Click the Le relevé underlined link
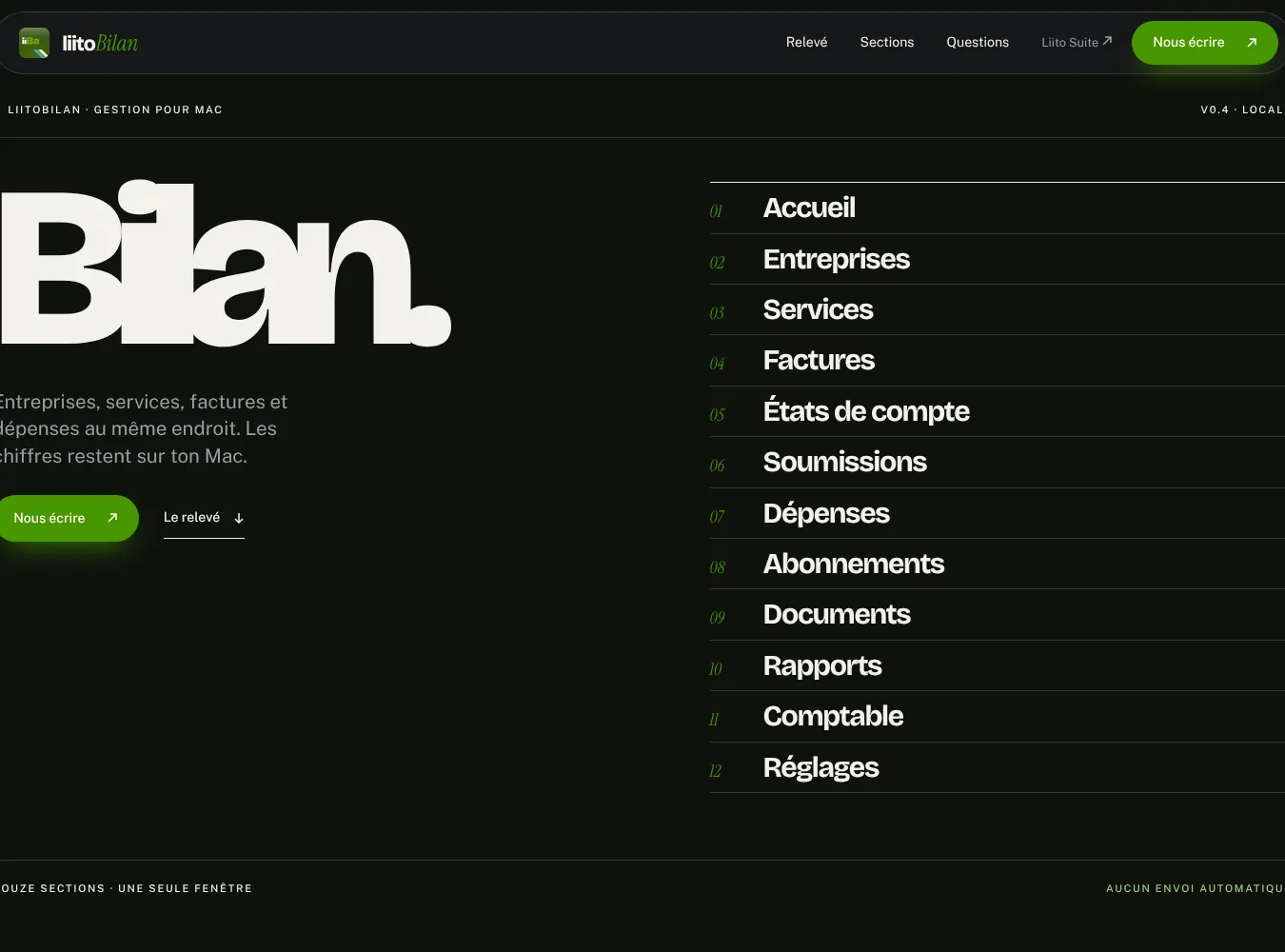The image size is (1285, 952). pos(204,518)
